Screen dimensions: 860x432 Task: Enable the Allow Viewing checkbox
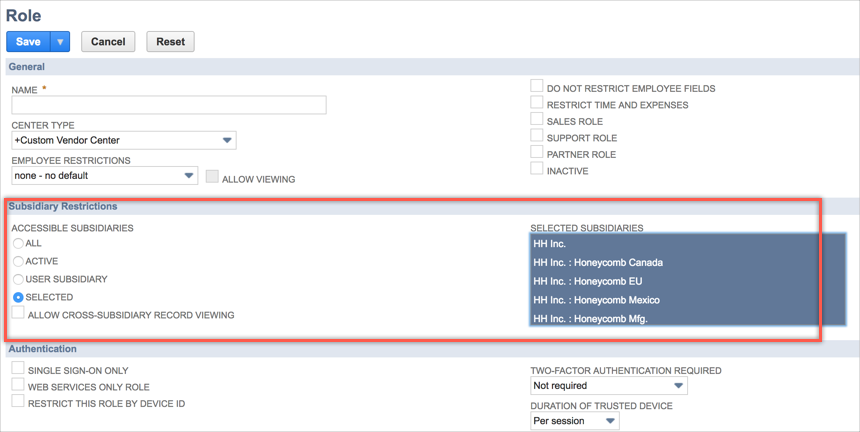(212, 177)
